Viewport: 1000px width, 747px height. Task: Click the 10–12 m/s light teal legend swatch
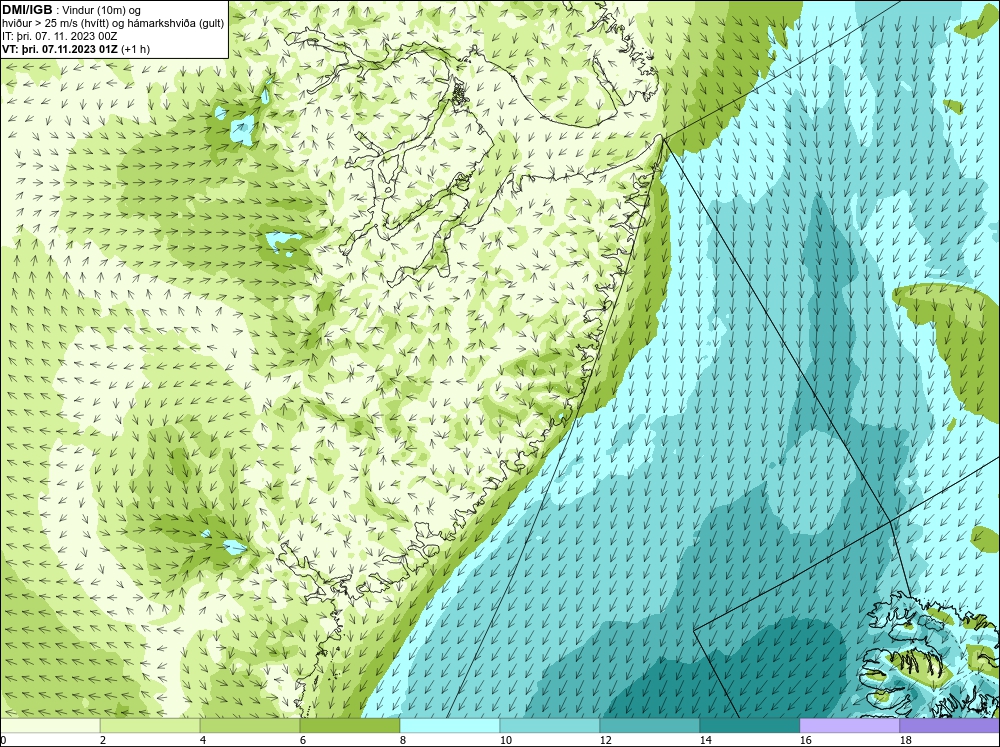[x=550, y=726]
